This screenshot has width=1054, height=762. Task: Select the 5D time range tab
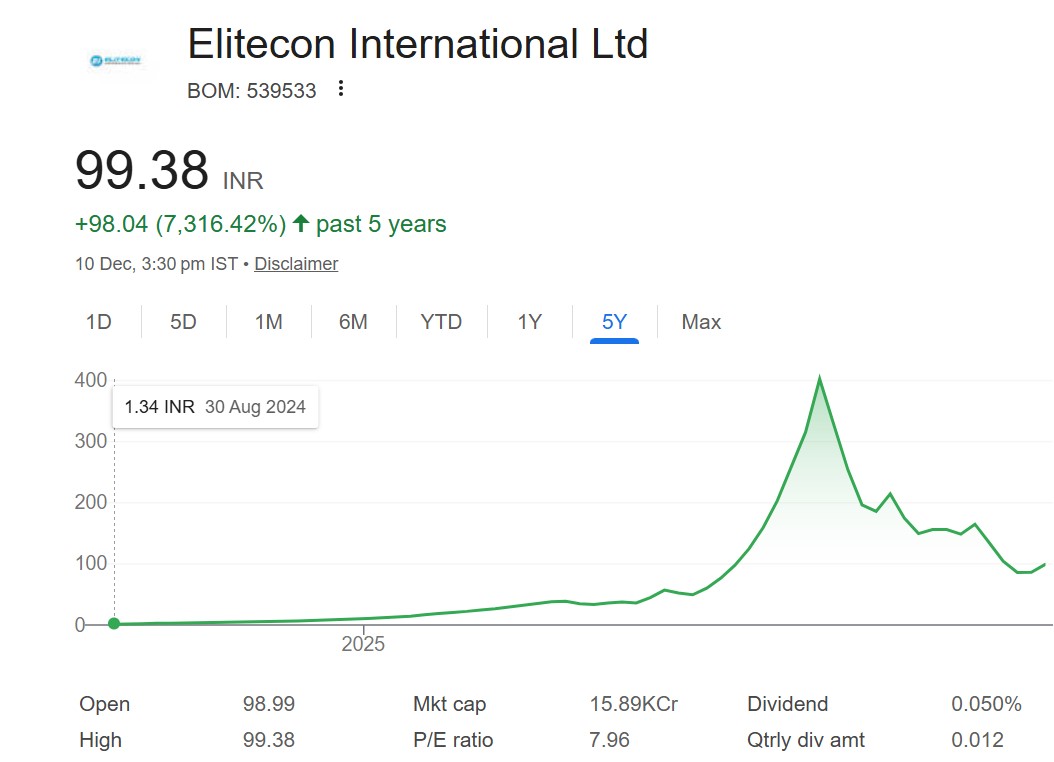pos(183,322)
